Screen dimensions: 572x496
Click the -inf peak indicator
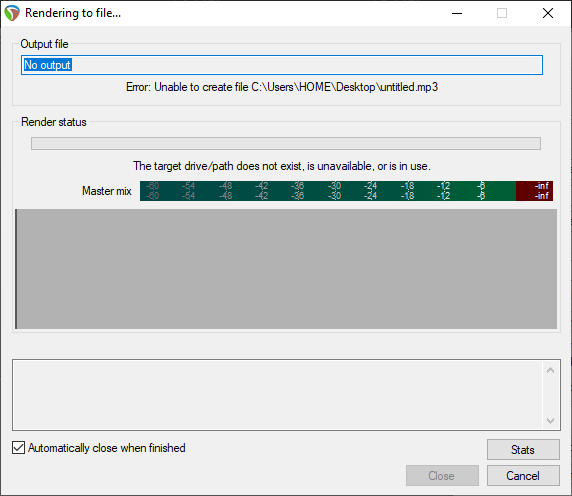tap(534, 191)
